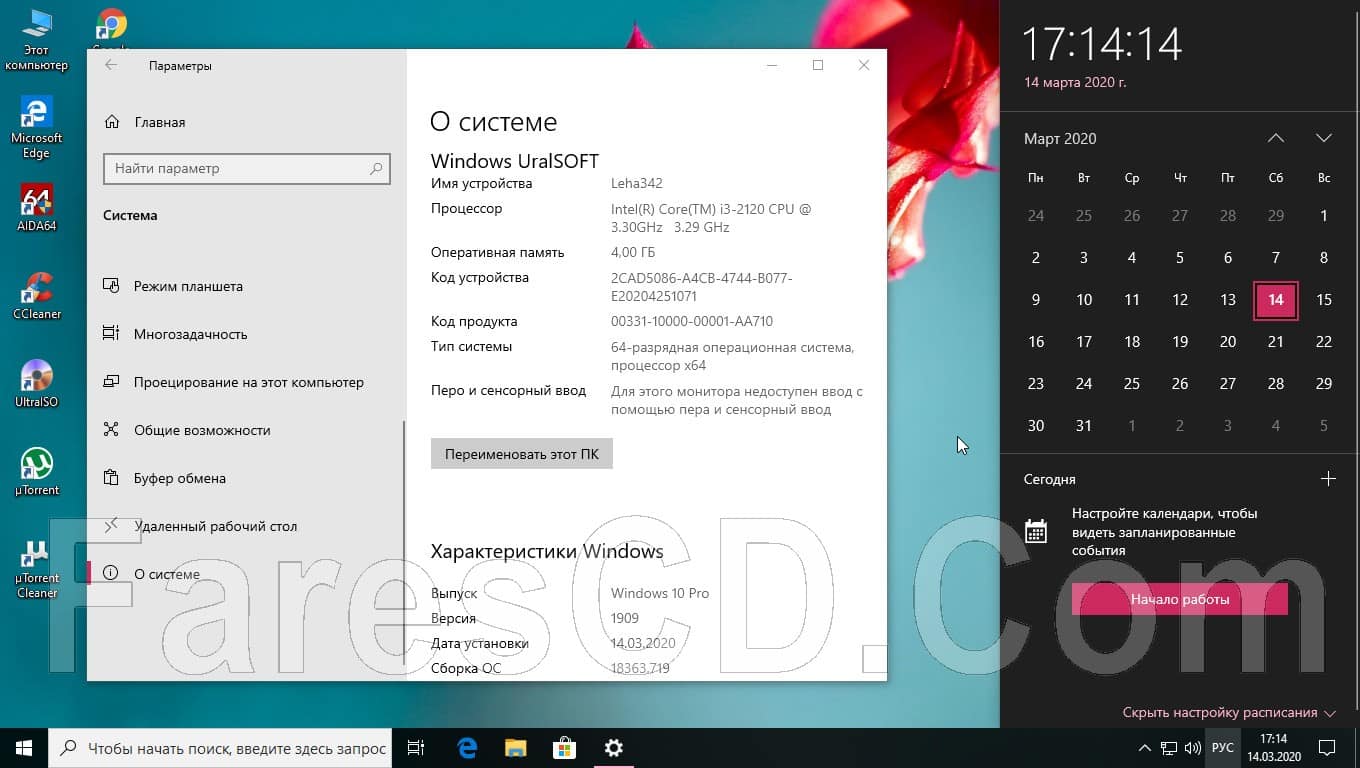Click the search magnifier in "Найти параметр"
The width and height of the screenshot is (1360, 768).
(376, 169)
